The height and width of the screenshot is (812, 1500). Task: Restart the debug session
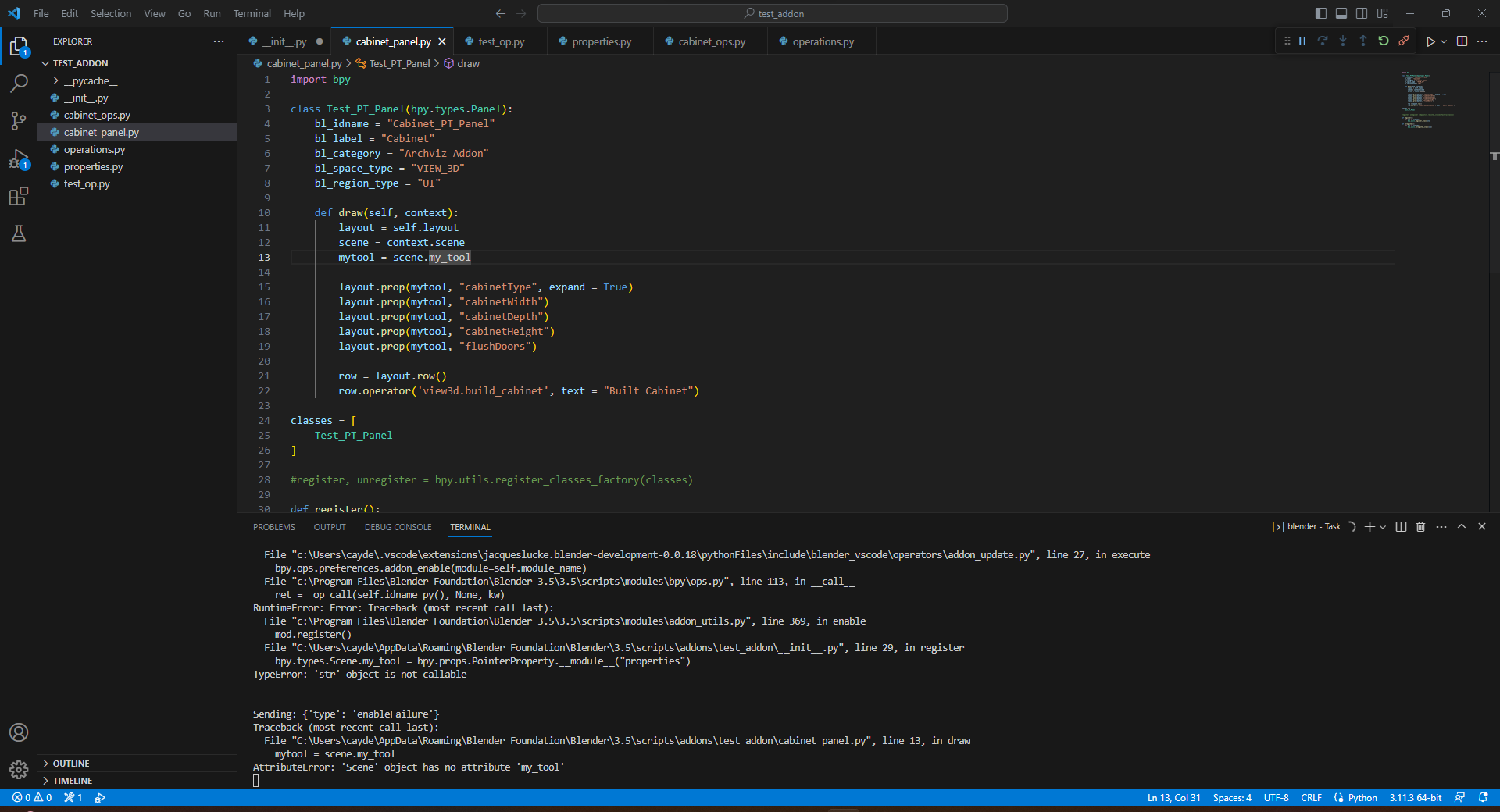point(1384,41)
